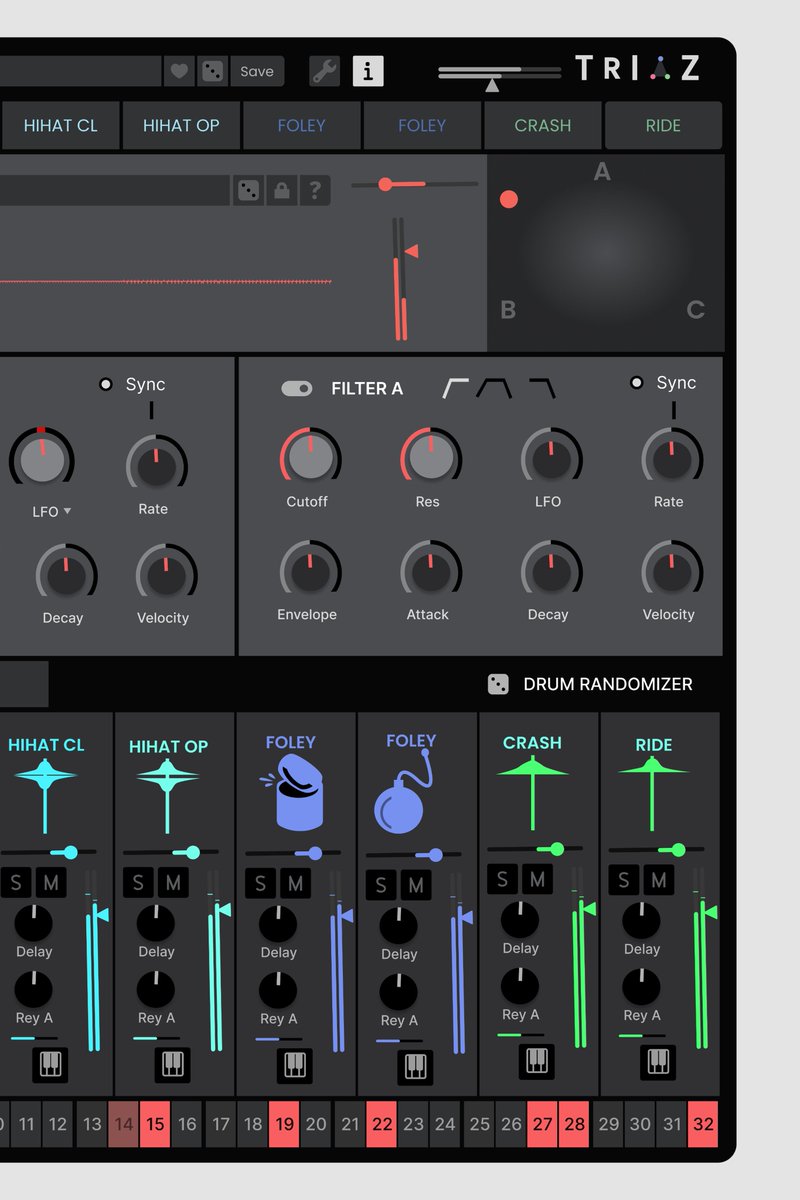Open the LFO dropdown arrow
800x1200 pixels.
67,511
